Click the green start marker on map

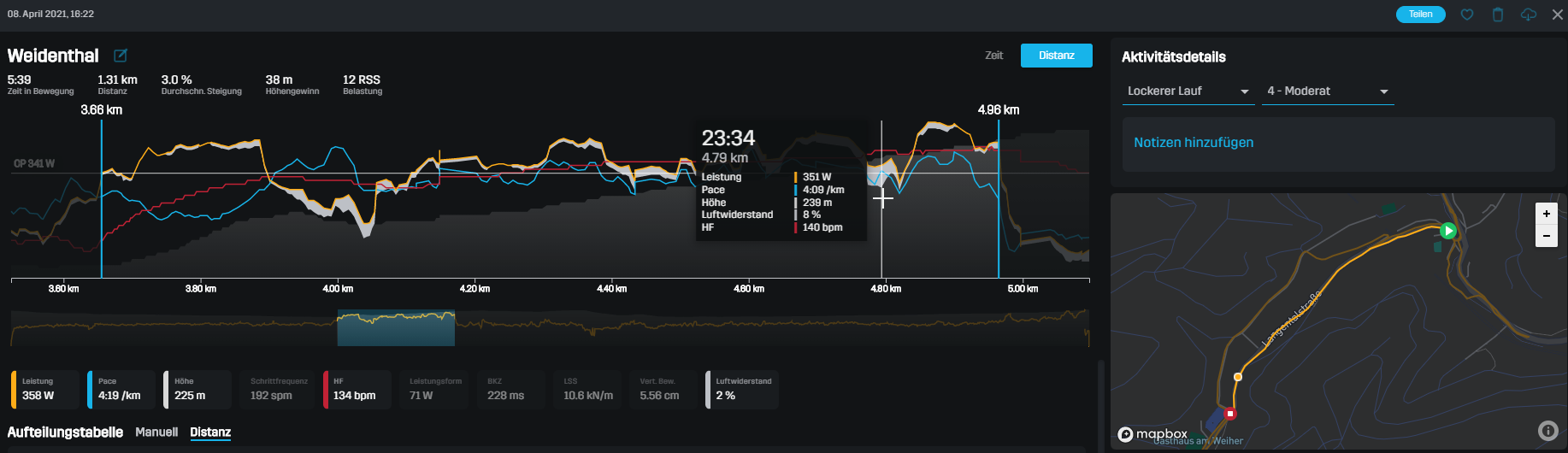click(x=1448, y=231)
